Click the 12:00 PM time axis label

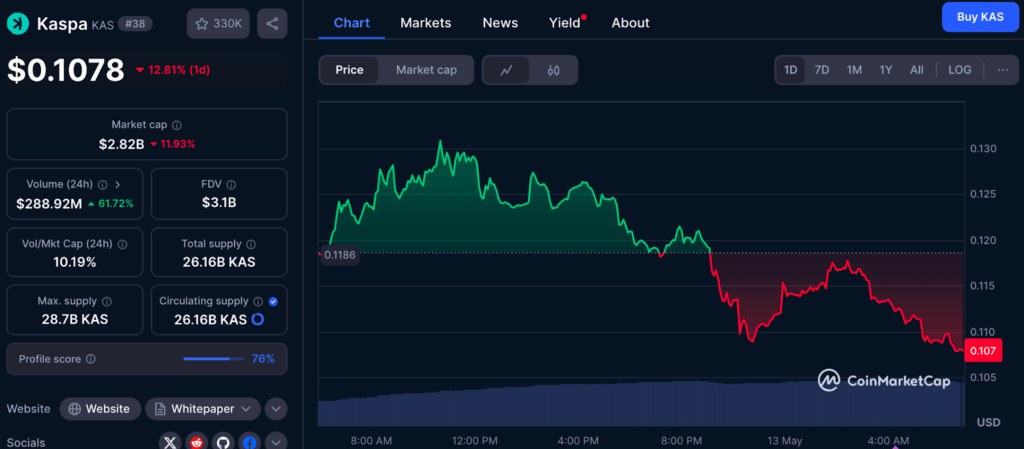point(473,441)
